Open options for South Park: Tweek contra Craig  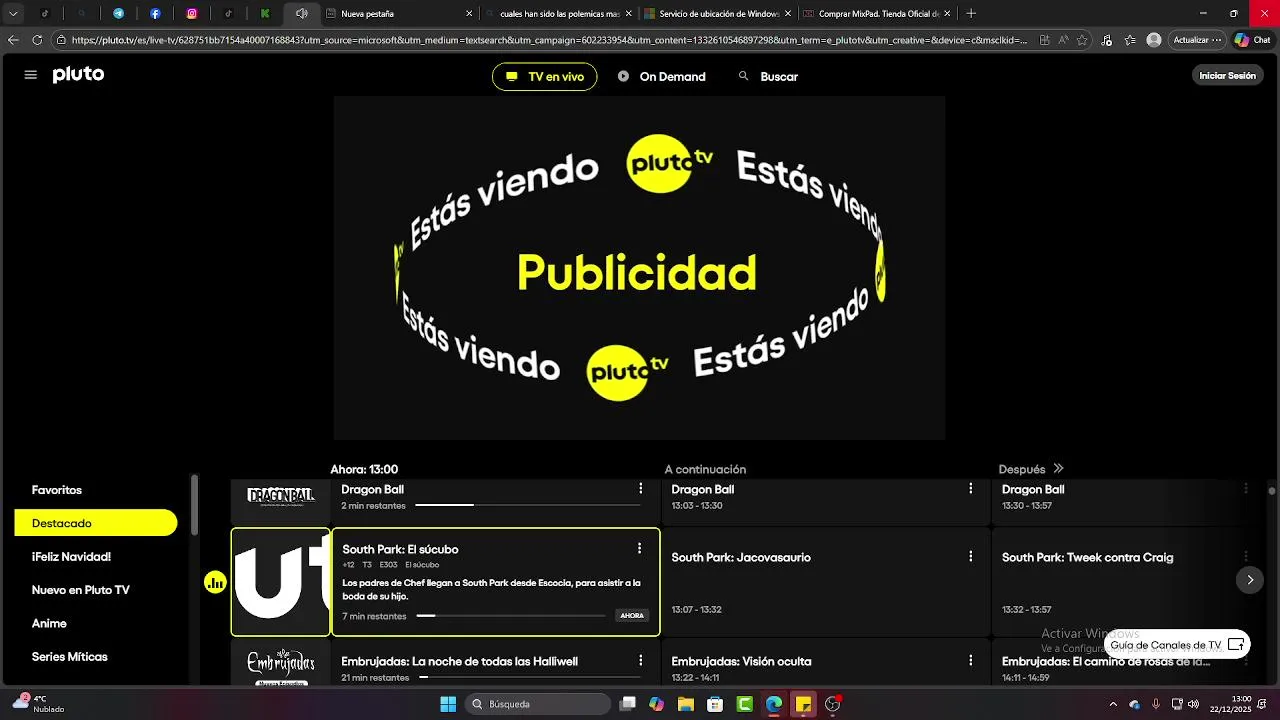click(x=1246, y=556)
